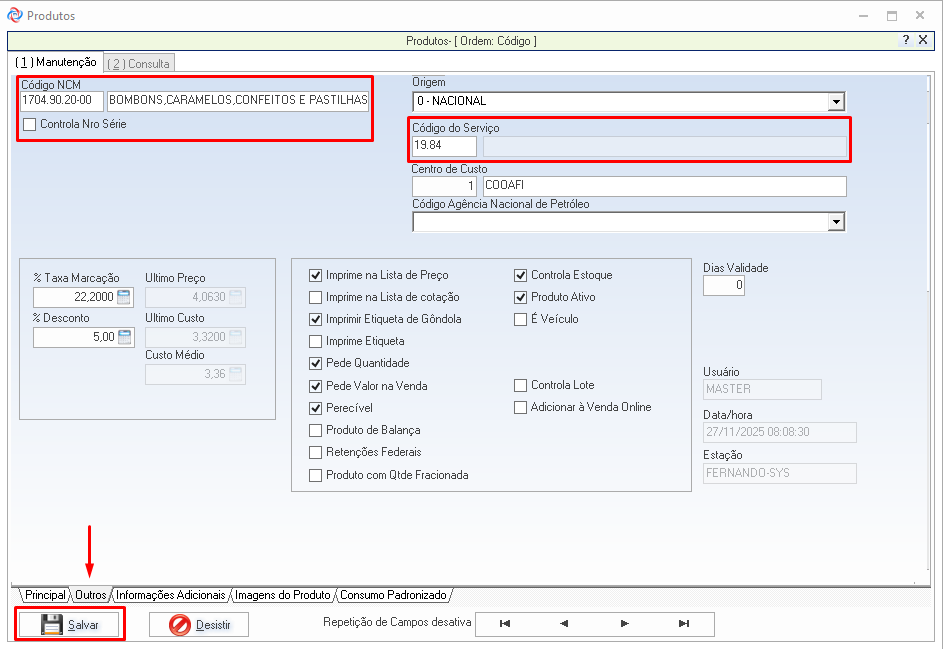Switch to Imagens do Produto tab
Image resolution: width=943 pixels, height=649 pixels.
tap(283, 595)
